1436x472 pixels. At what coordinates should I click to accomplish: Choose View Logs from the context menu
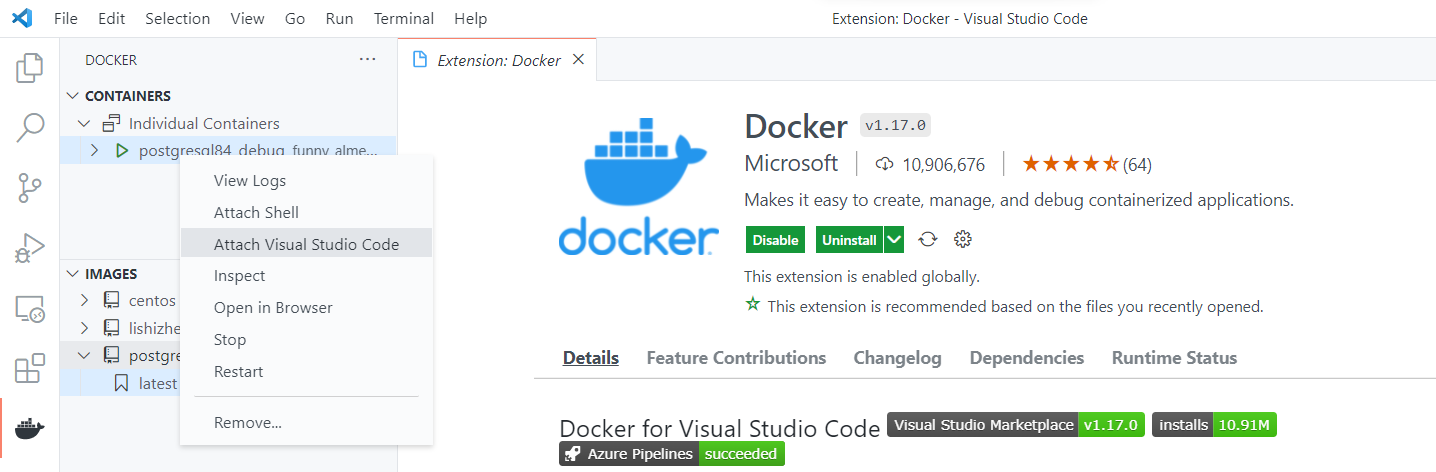[x=306, y=181]
